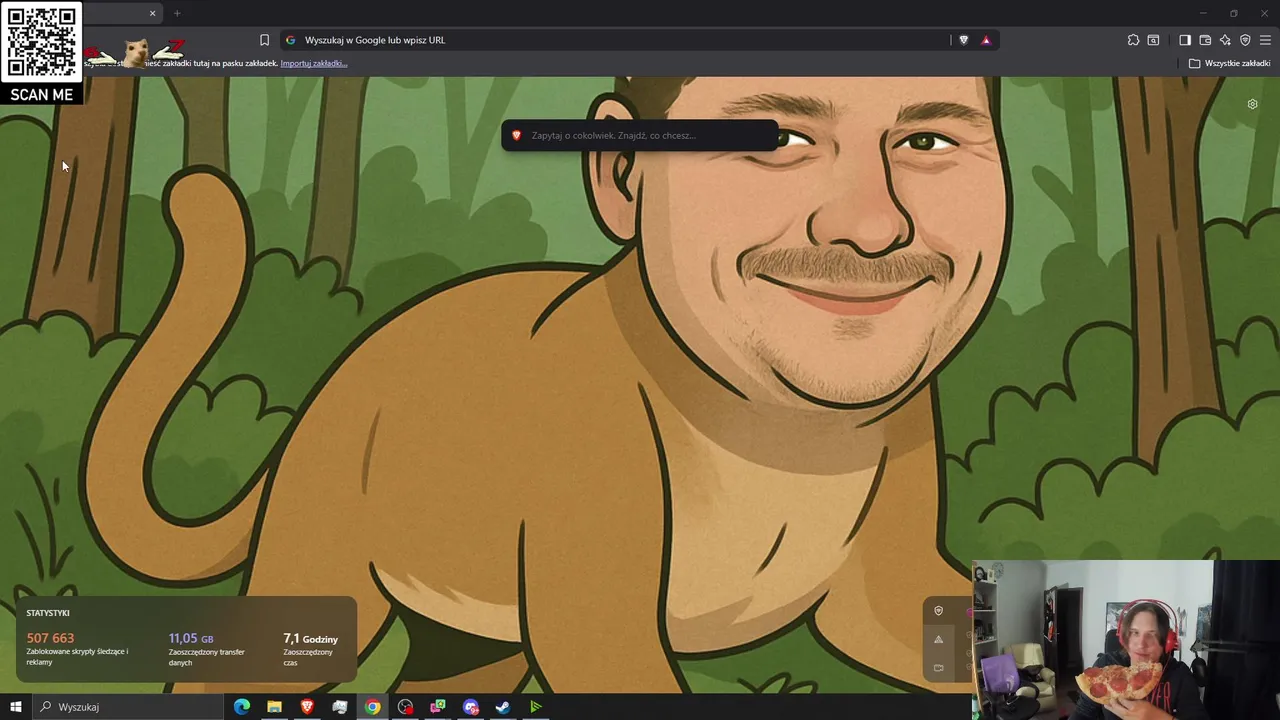Screen dimensions: 1280x720
Task: Click the webcam overlay thumbnail
Action: (1126, 640)
